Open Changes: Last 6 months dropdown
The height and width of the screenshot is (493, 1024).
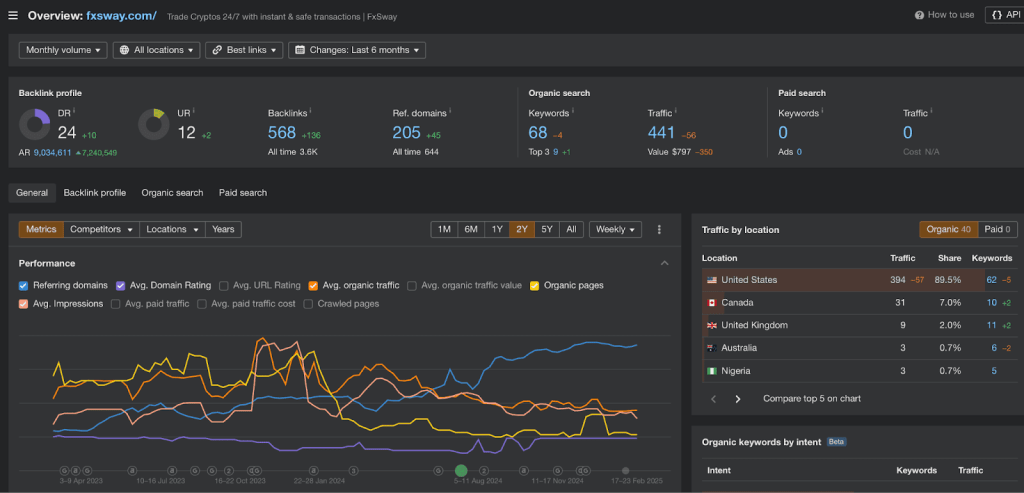pyautogui.click(x=357, y=50)
